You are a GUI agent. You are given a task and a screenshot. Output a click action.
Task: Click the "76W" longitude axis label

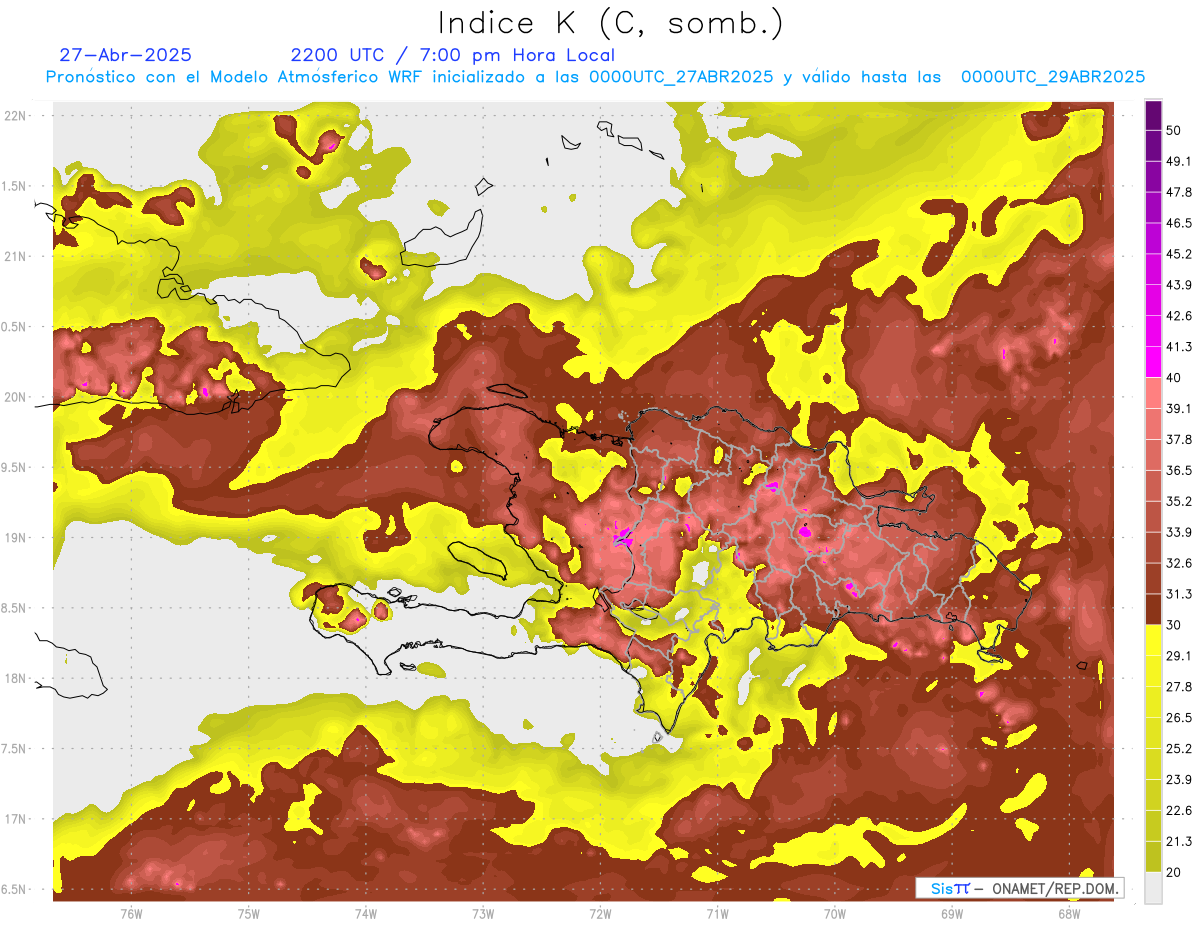pos(131,914)
